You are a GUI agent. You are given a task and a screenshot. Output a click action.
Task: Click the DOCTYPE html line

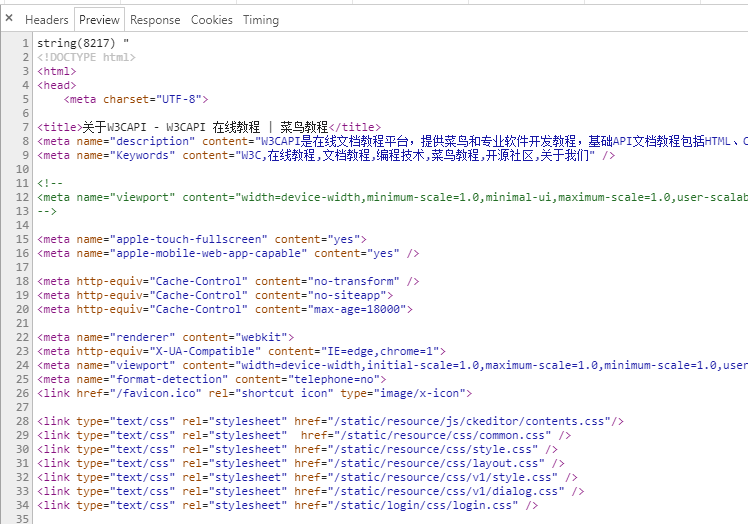coord(86,57)
